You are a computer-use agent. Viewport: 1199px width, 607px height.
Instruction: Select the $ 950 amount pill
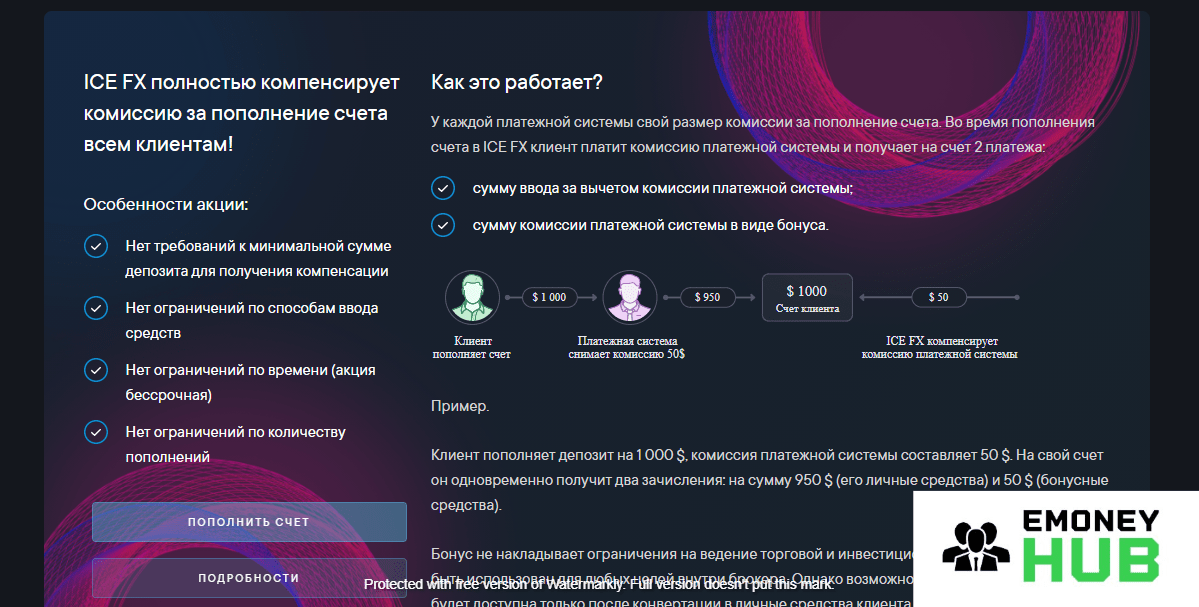coord(707,297)
